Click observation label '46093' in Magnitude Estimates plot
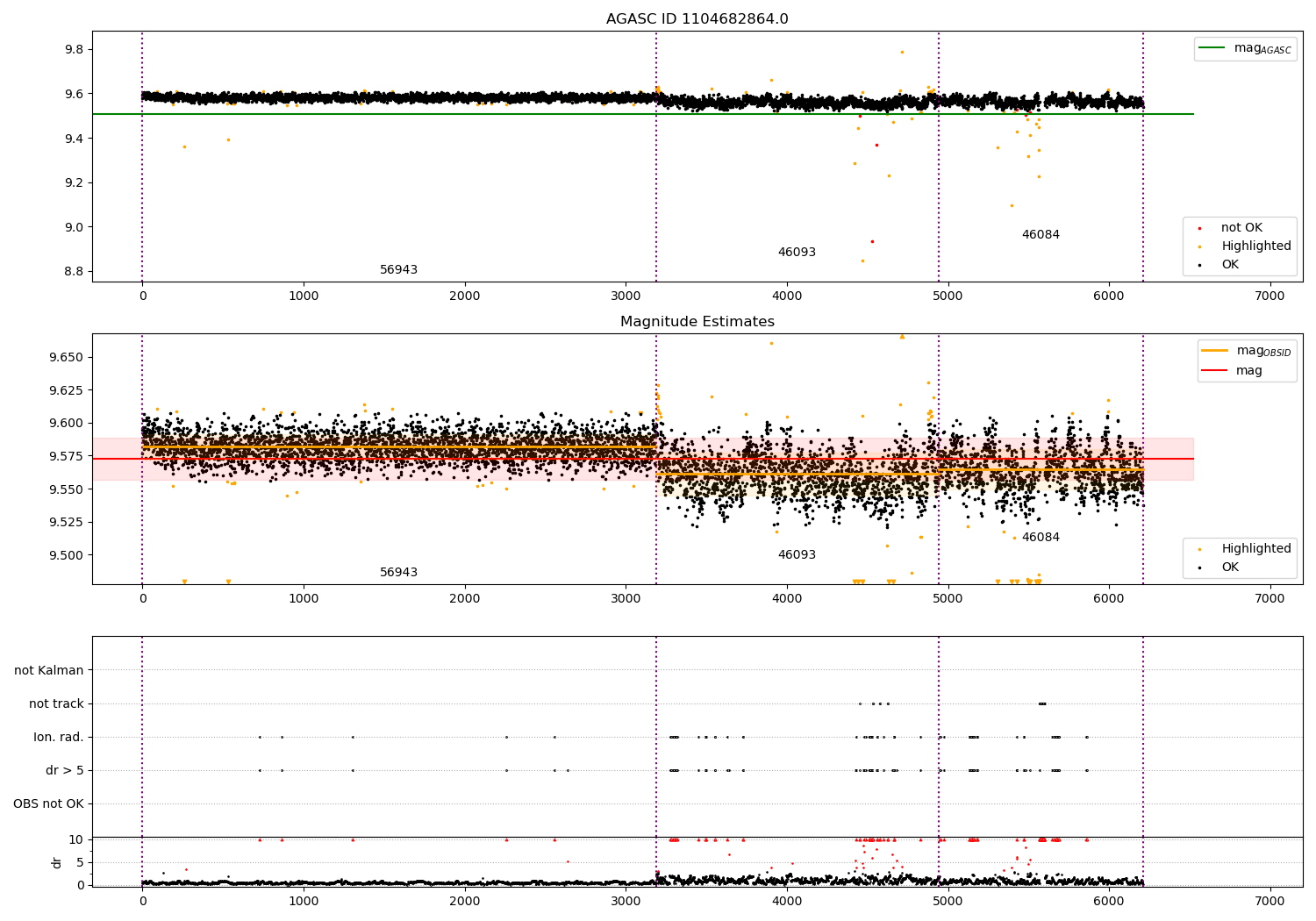 tap(797, 555)
